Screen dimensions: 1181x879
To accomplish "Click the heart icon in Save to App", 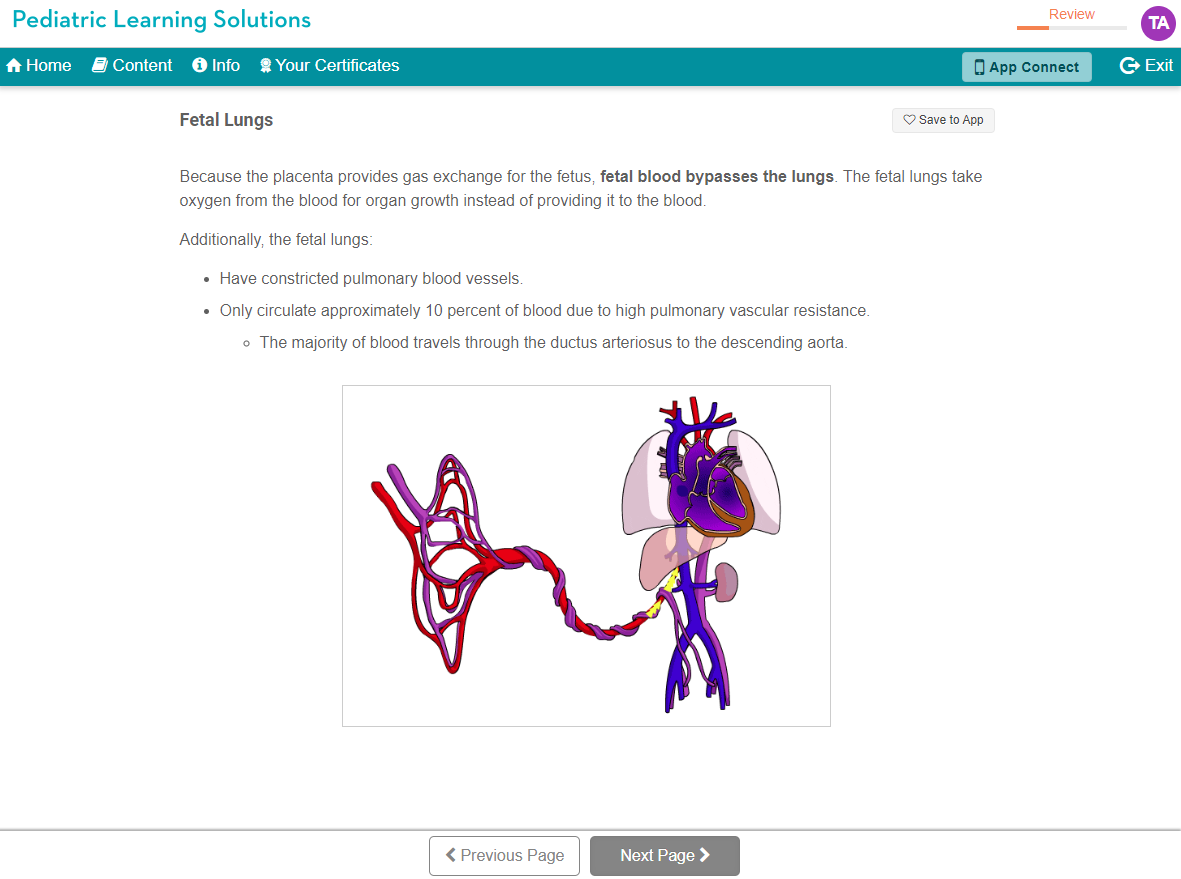I will point(909,120).
